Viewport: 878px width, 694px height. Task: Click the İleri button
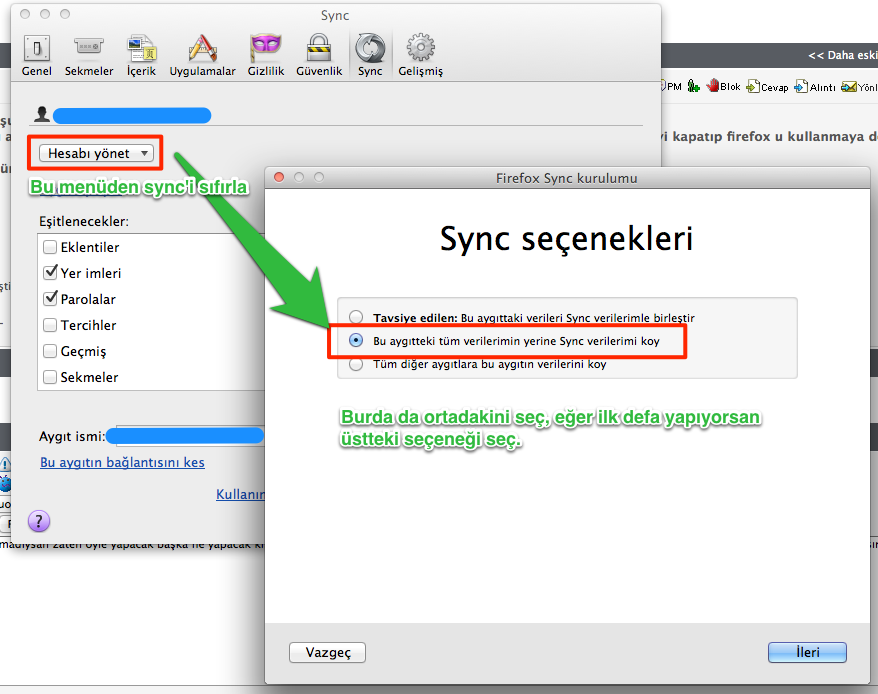807,653
